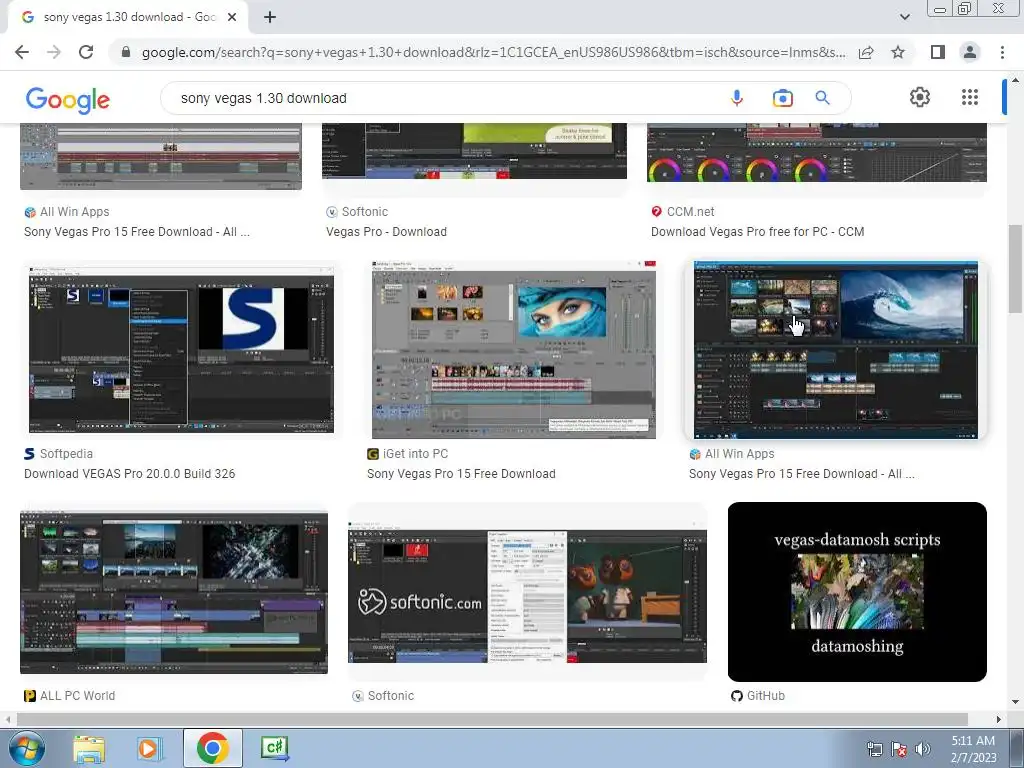Open the All Win Apps timeline screenshot thumbnail

click(x=161, y=157)
